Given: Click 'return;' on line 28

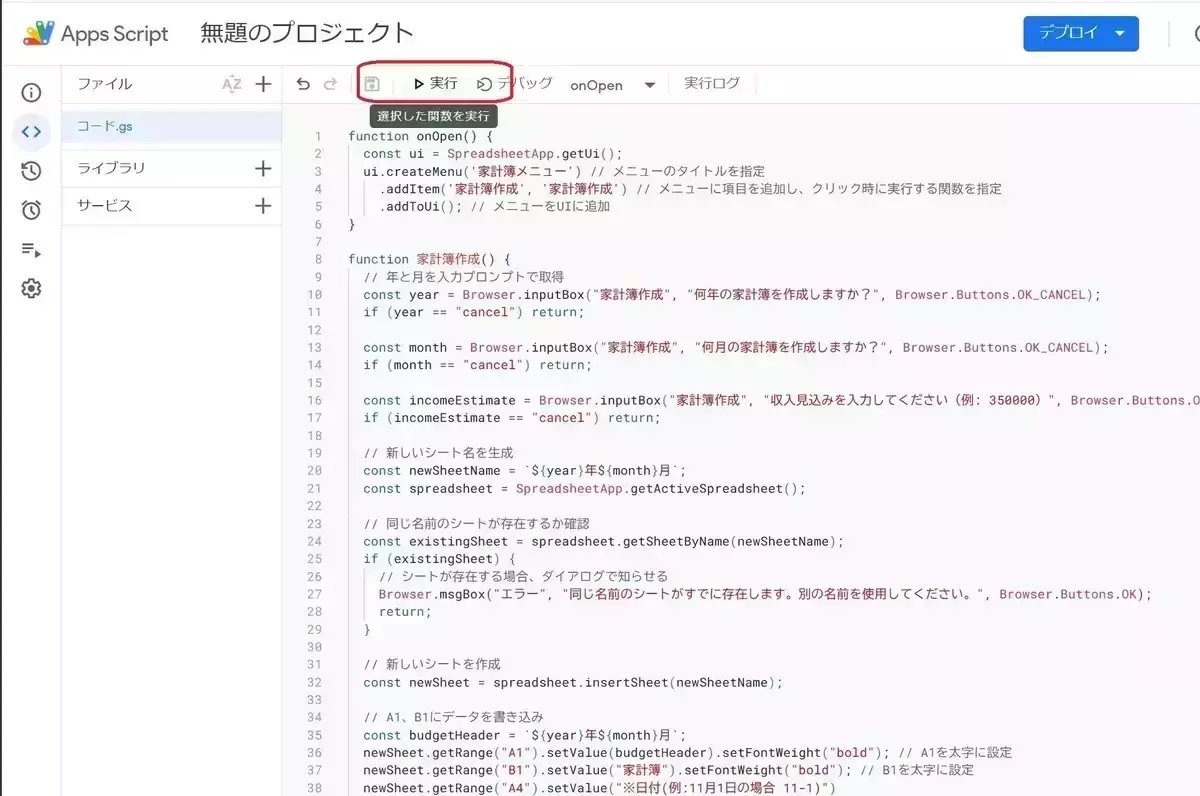Looking at the screenshot, I should 405,611.
